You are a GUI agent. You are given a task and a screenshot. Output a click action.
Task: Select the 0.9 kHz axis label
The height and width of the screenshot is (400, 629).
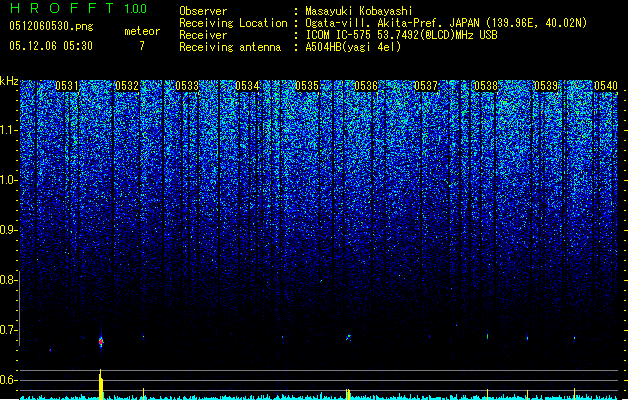8,230
